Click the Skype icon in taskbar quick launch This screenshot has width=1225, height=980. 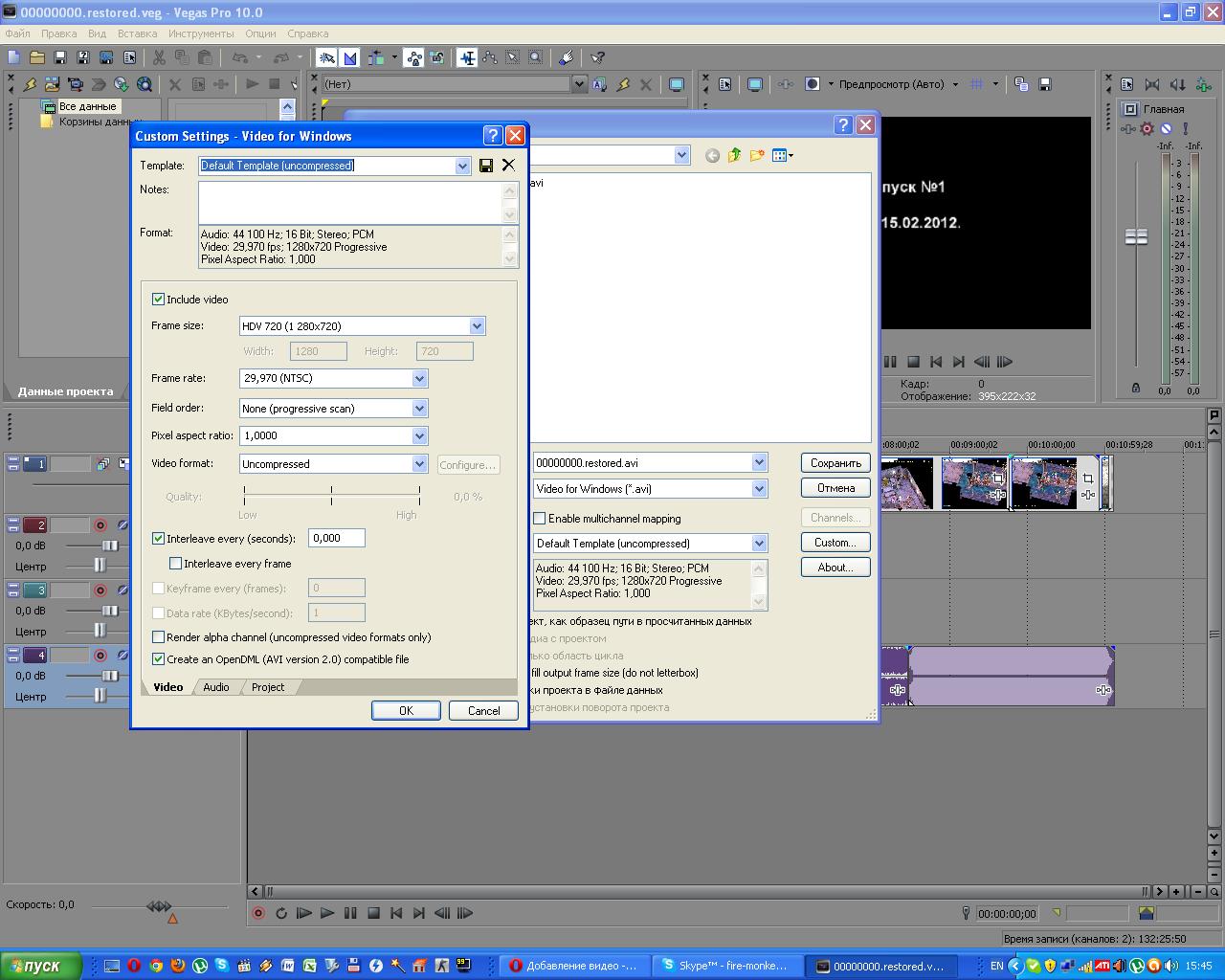(x=222, y=966)
